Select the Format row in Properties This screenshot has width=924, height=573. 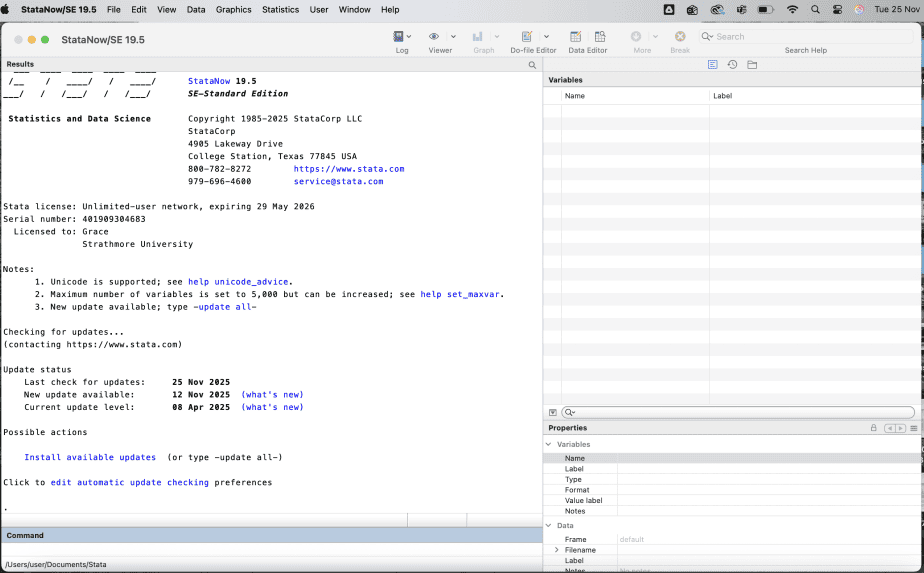click(731, 490)
